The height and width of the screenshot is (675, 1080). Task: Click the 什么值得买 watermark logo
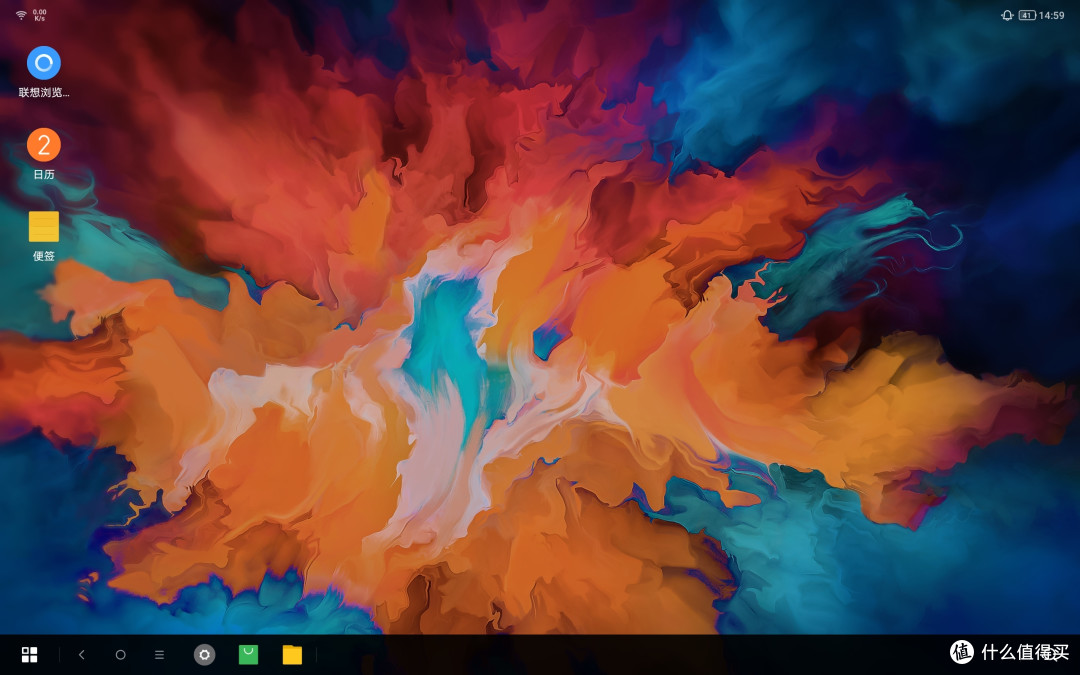(x=1008, y=652)
